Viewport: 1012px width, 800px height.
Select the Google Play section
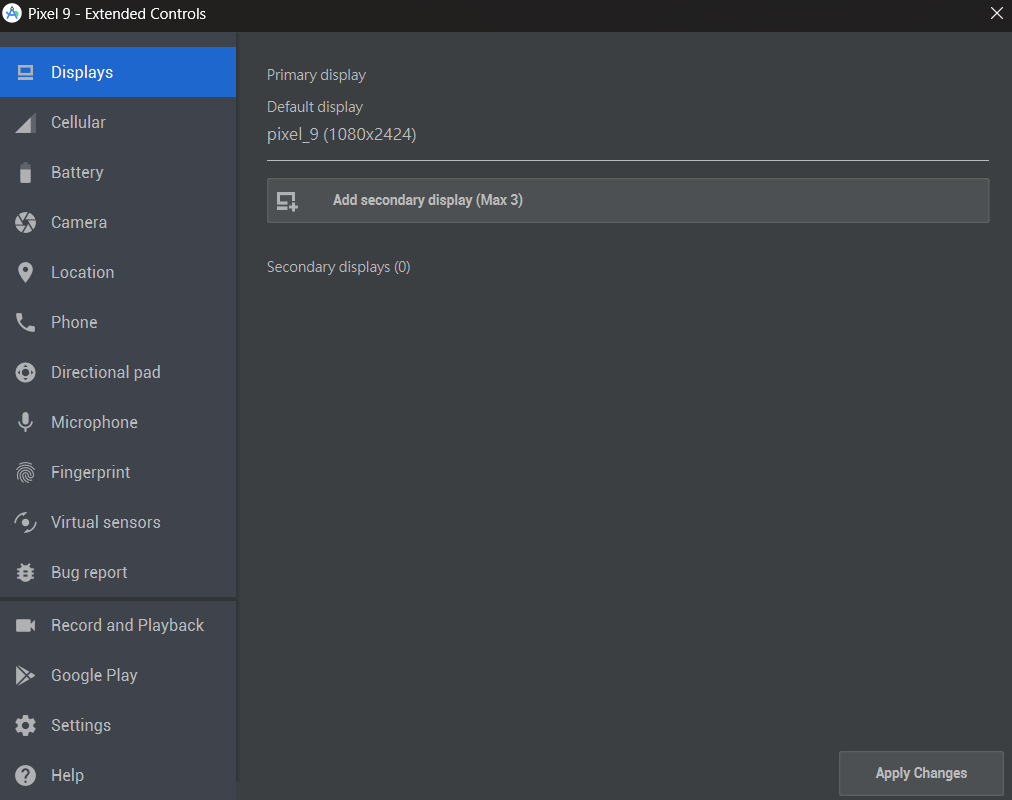click(x=118, y=675)
